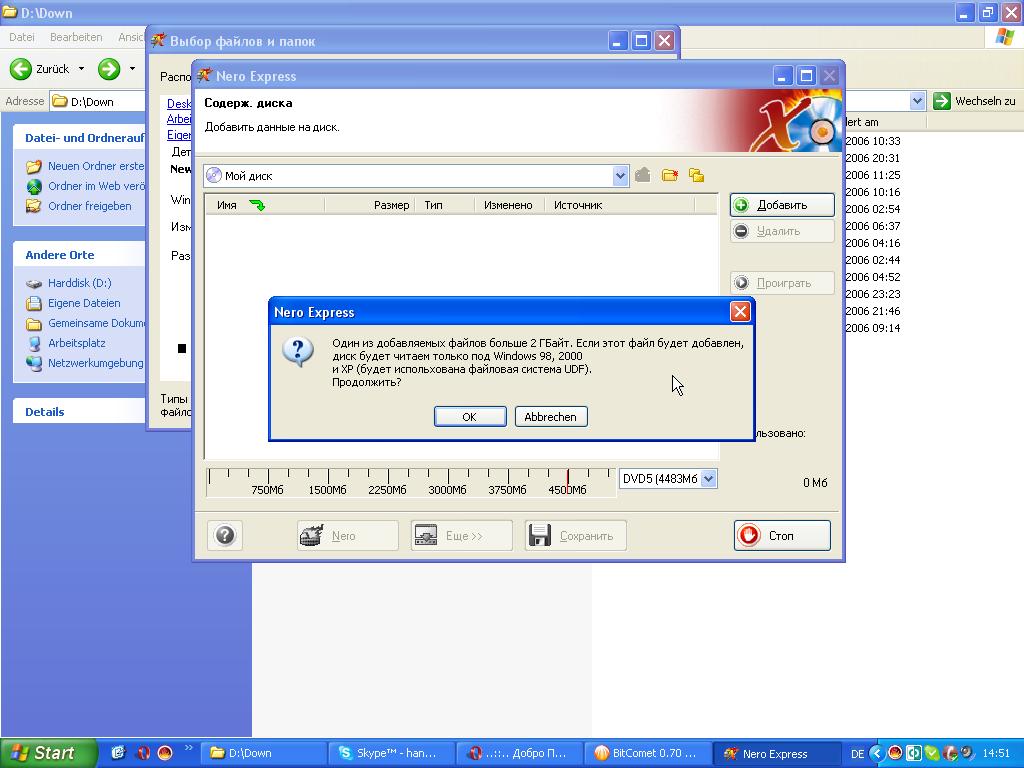Switch to Skype taskbar button

click(391, 753)
